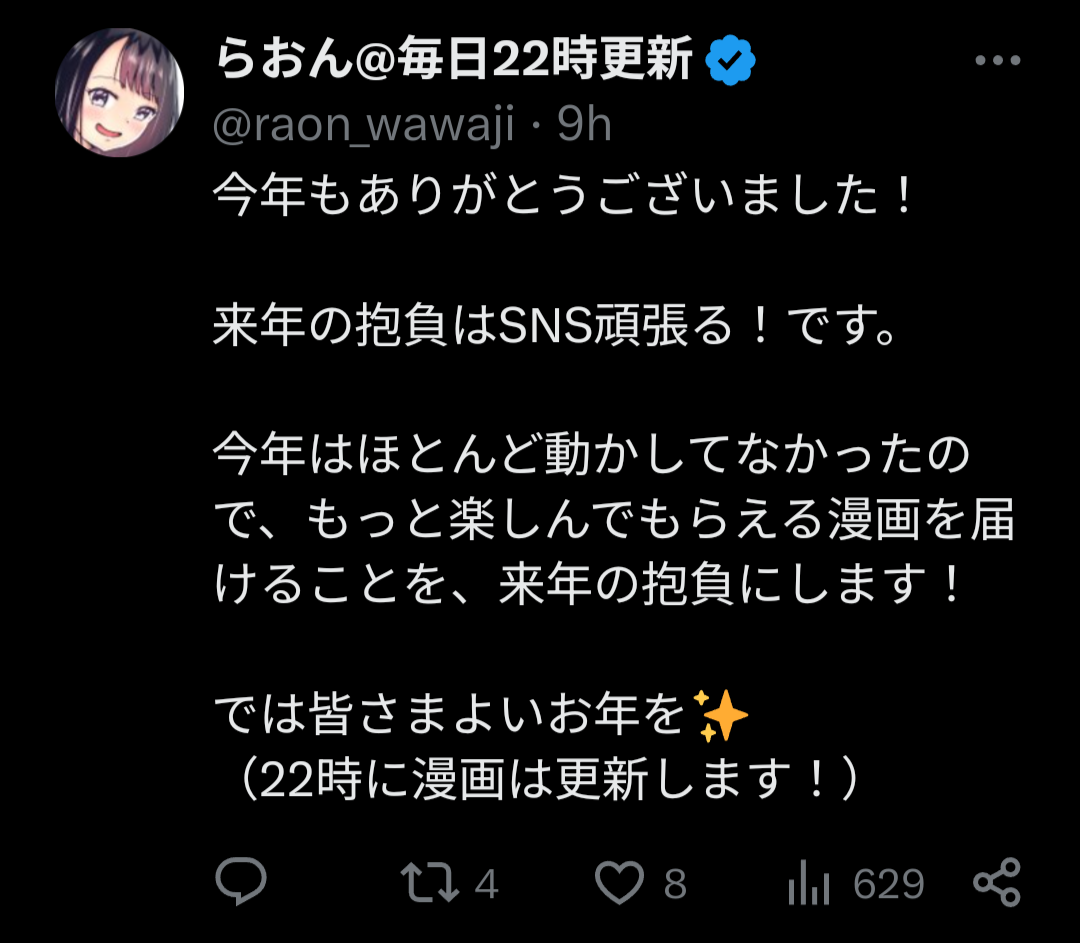Click the sentence 来年の抱負はSNS頑張る！です。
The height and width of the screenshot is (943, 1080).
tap(556, 324)
